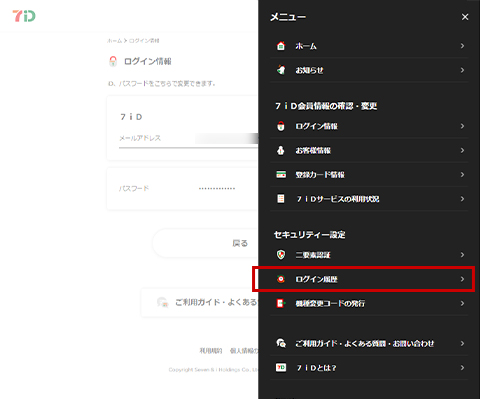Click the card icon beside 登録カード情報

[281, 174]
